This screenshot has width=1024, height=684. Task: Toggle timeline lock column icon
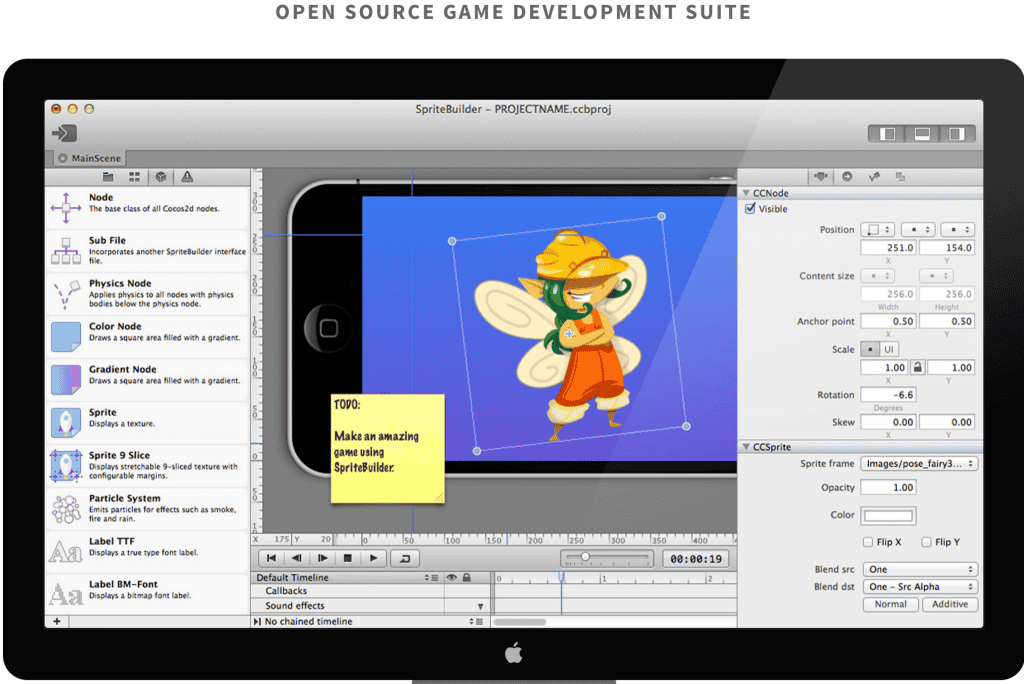tap(466, 578)
